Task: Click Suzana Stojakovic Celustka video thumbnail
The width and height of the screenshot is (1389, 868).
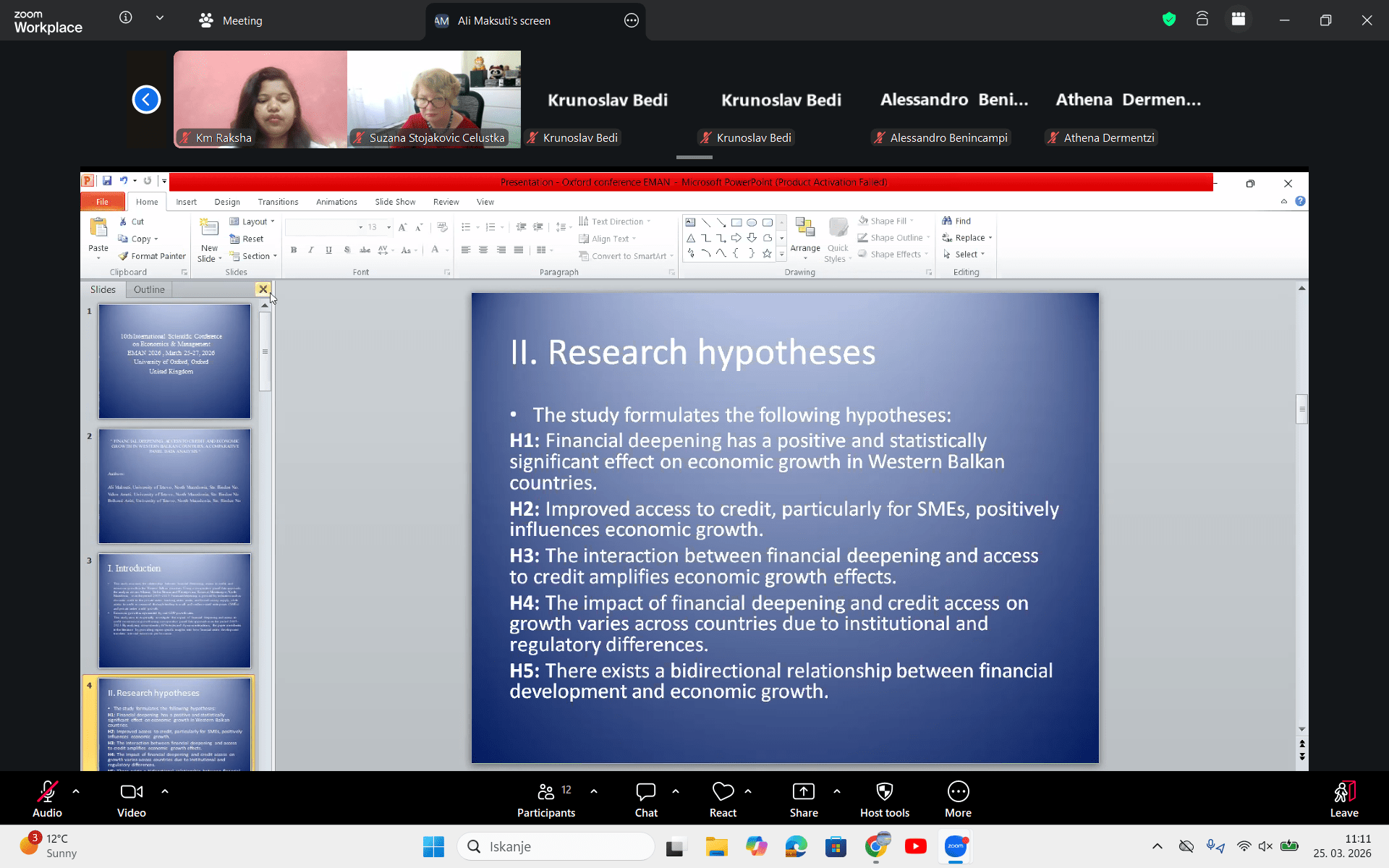Action: [434, 99]
